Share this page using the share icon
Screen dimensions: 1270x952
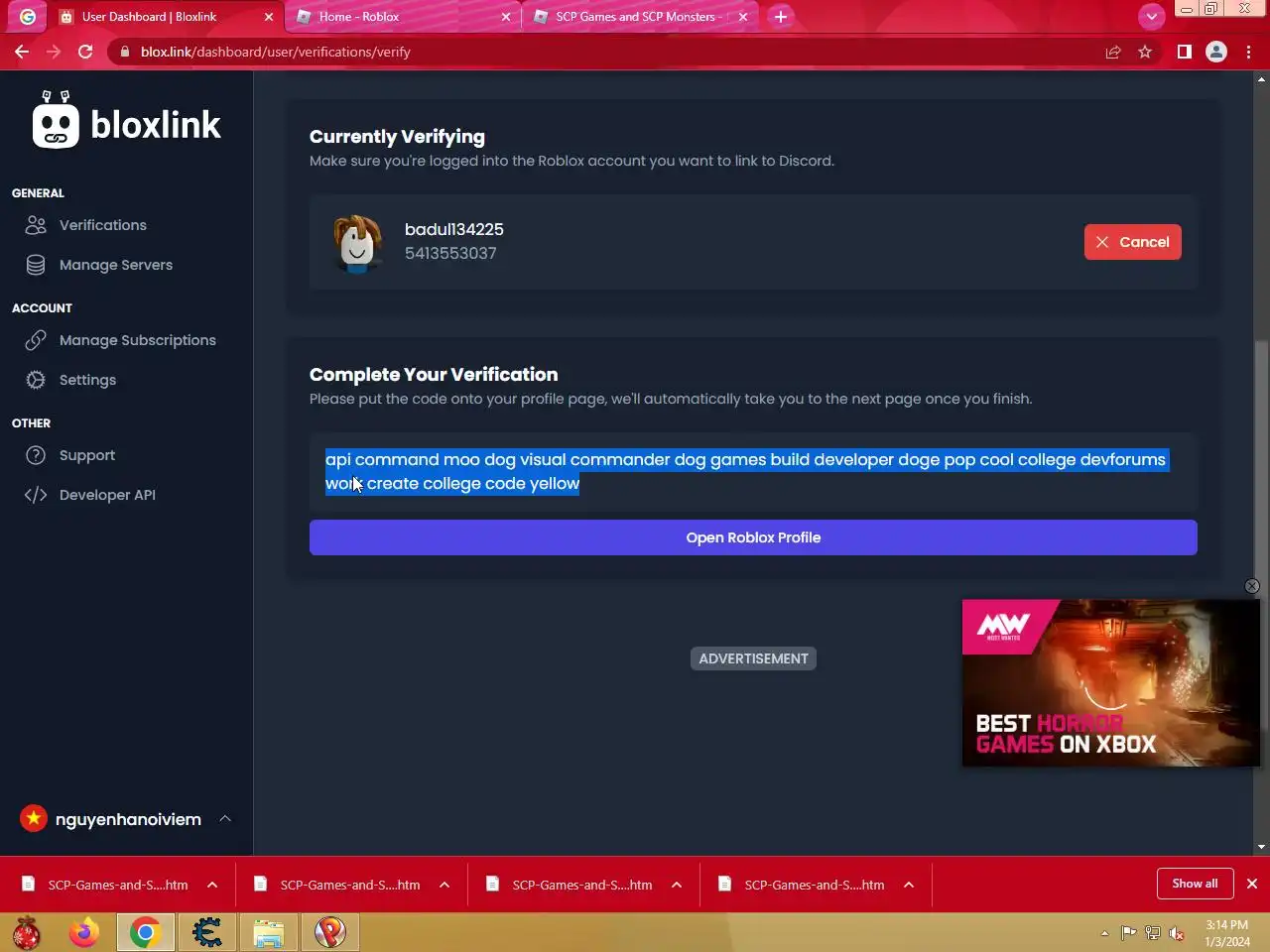click(1113, 52)
